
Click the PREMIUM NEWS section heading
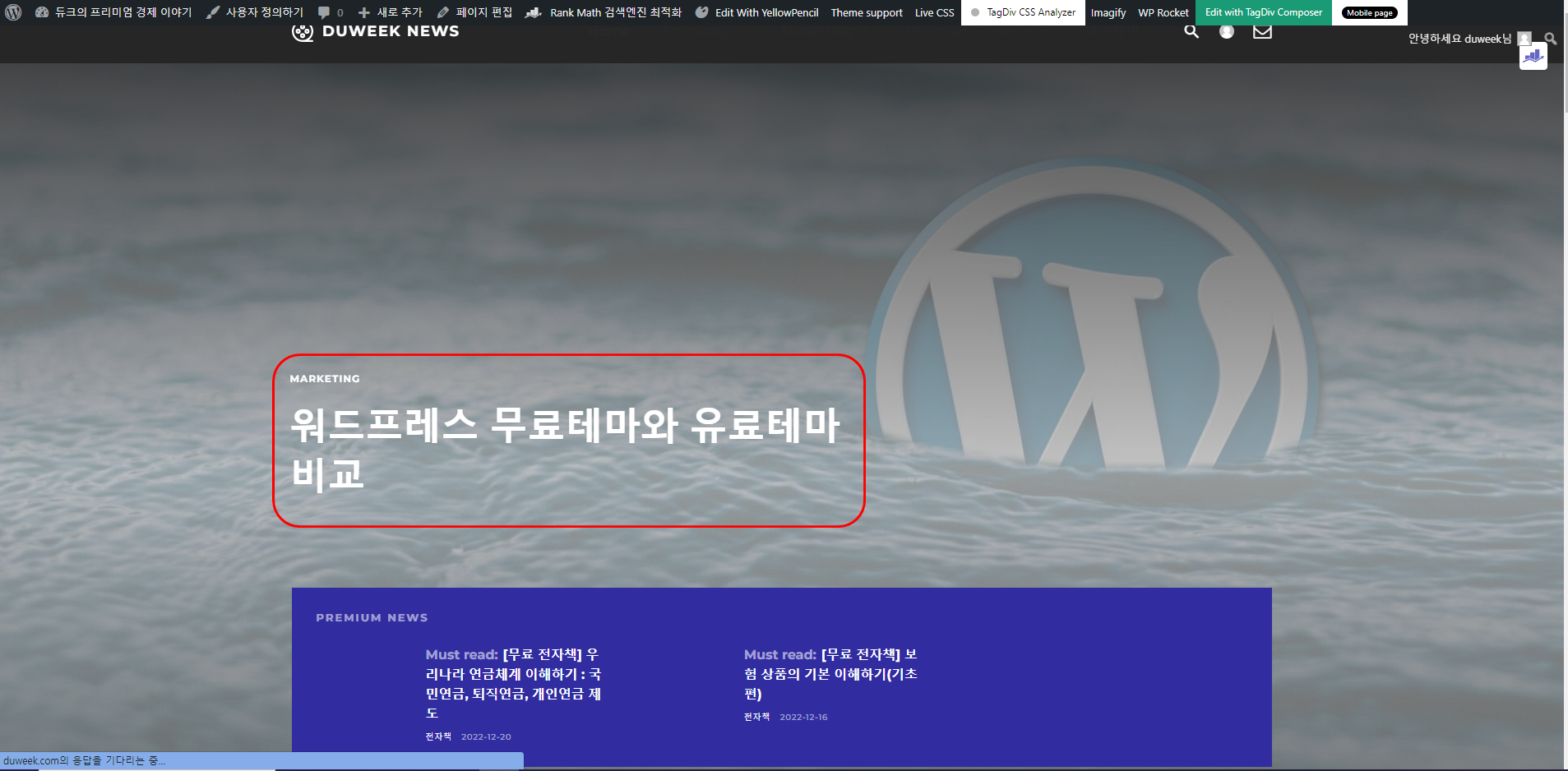point(372,617)
